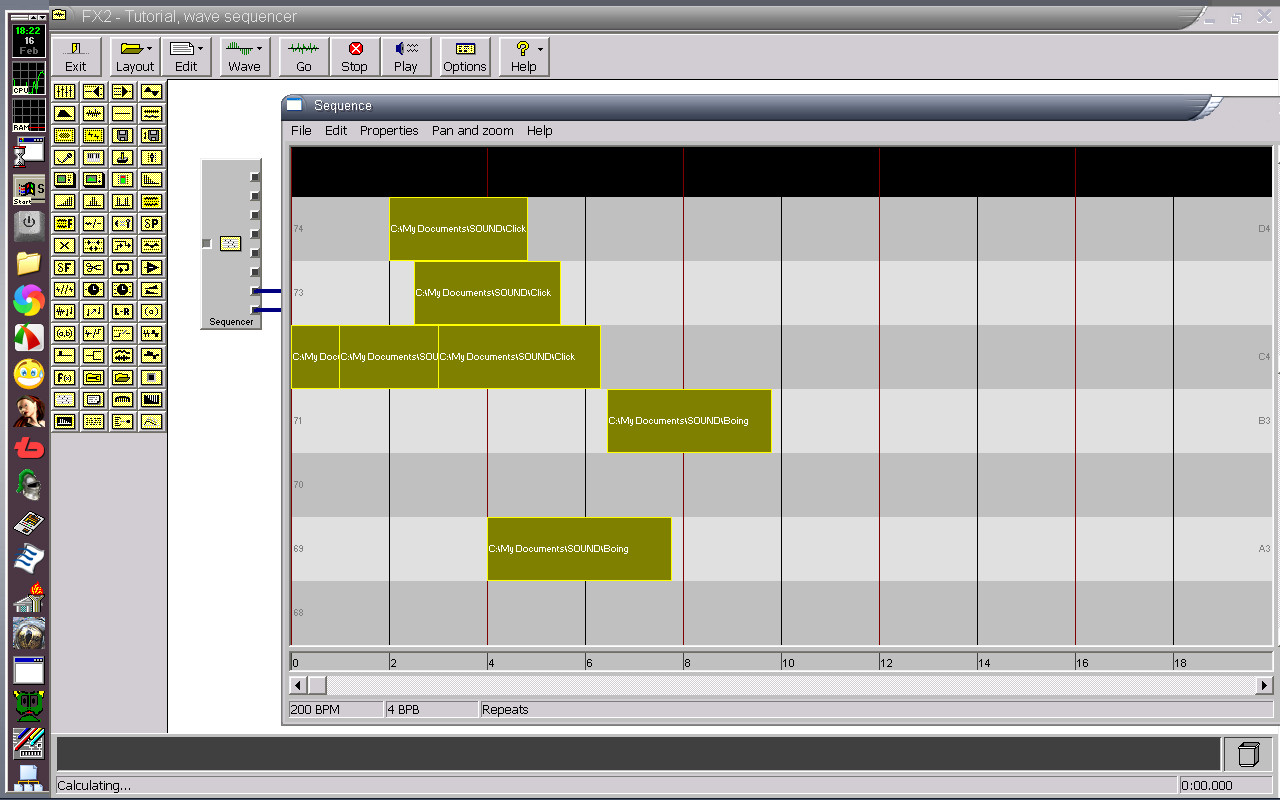
Task: Select the open folder module icon
Action: tap(123, 377)
